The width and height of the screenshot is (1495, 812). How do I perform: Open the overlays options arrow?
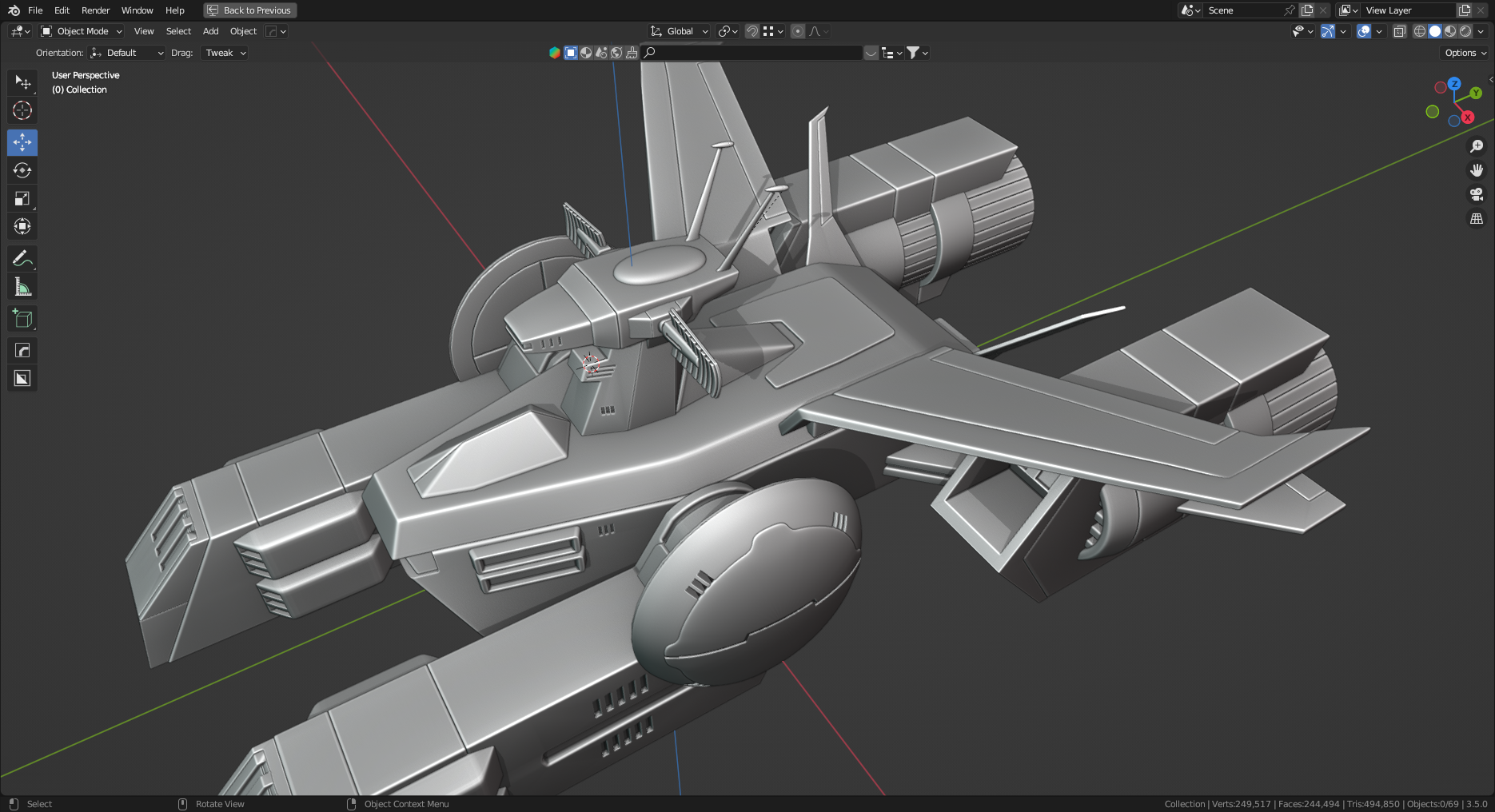pyautogui.click(x=1379, y=31)
